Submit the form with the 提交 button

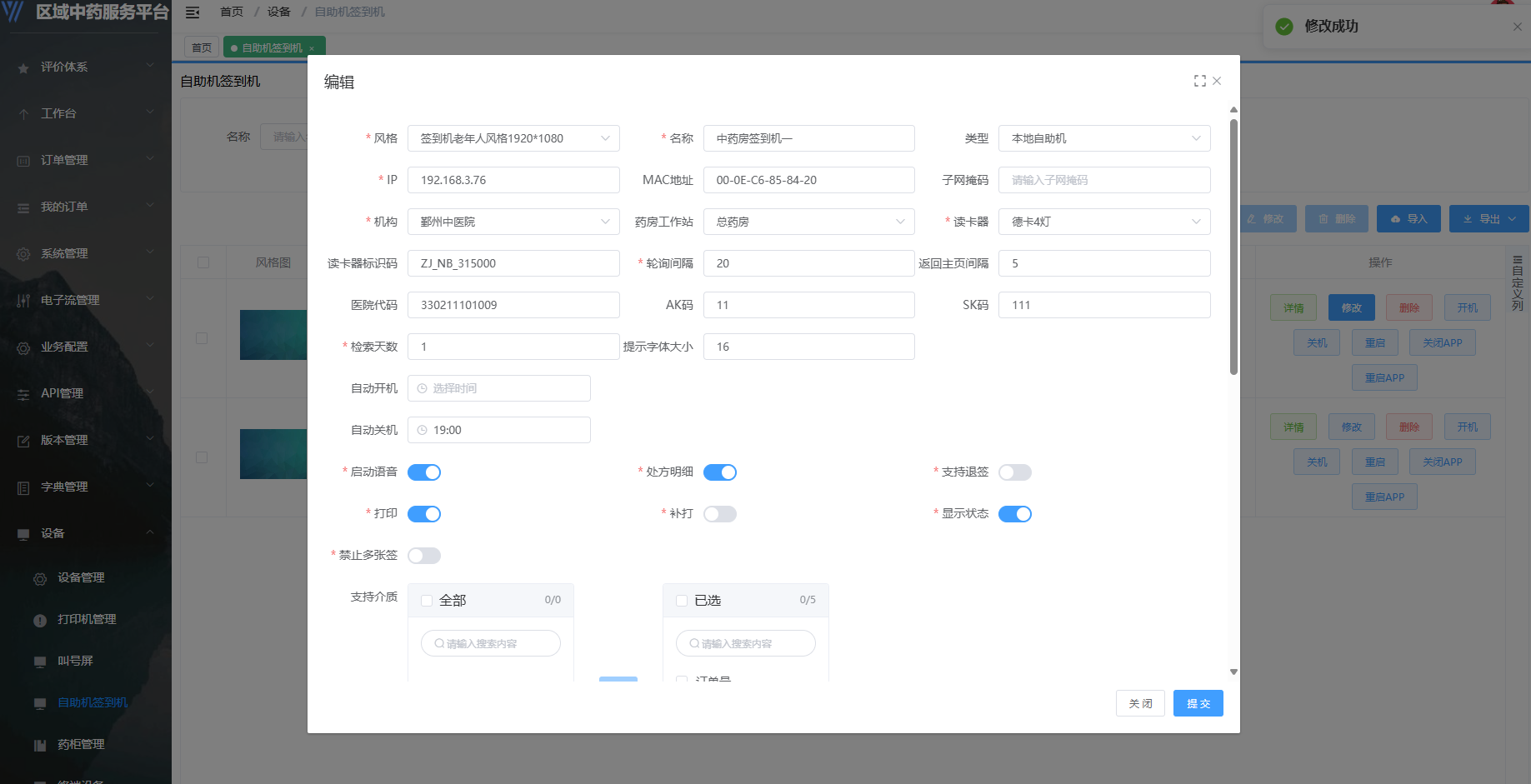pyautogui.click(x=1198, y=702)
